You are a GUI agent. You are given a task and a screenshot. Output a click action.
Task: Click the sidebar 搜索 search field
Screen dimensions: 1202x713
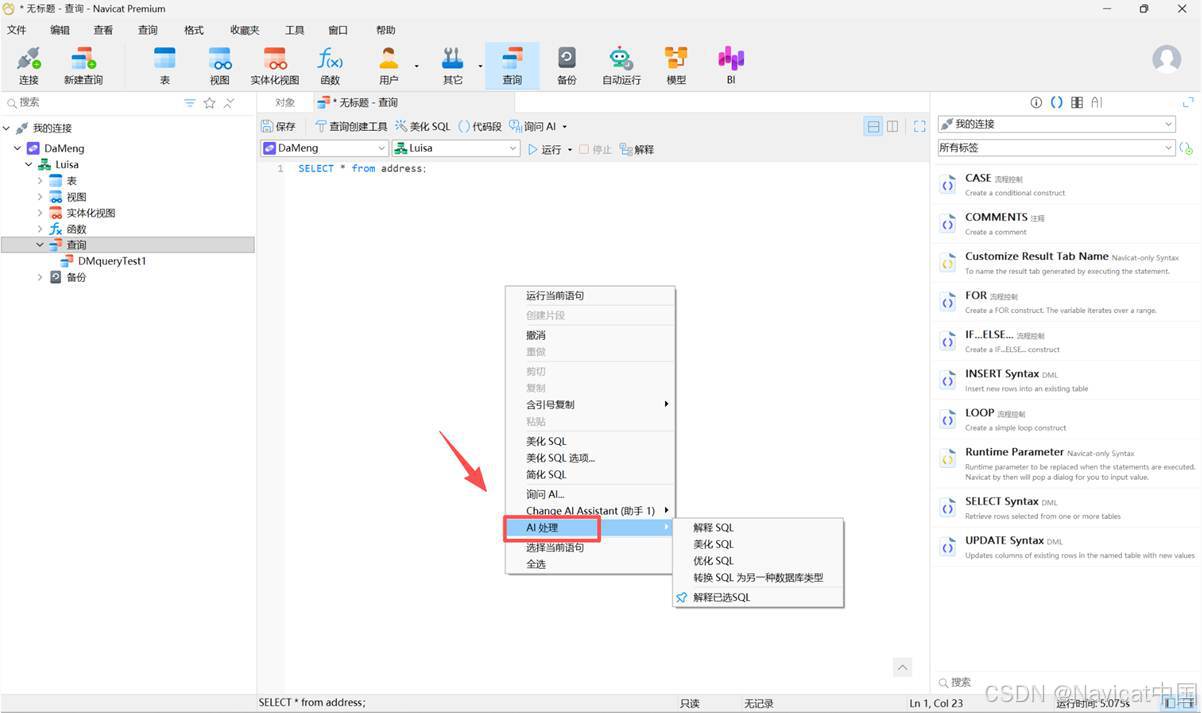pos(90,103)
